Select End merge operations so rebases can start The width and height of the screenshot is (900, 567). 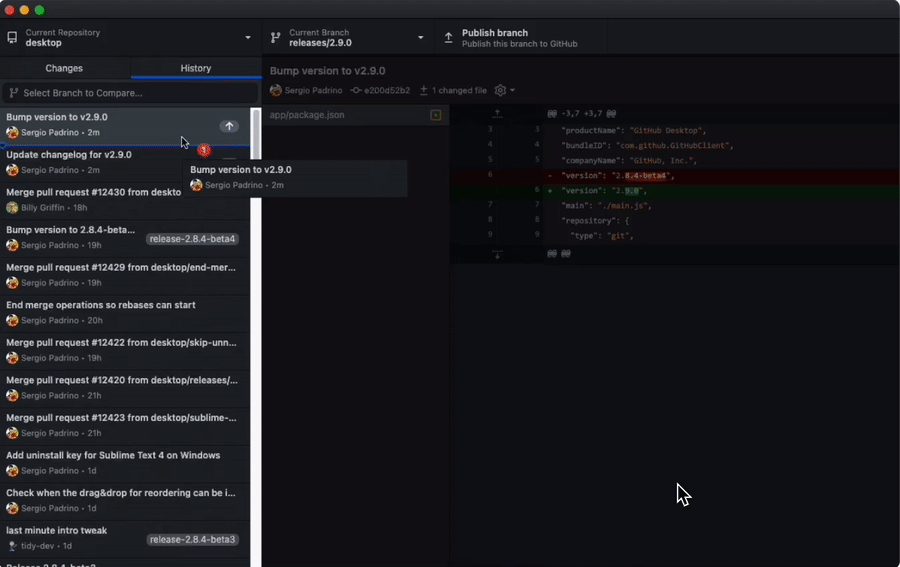coord(125,313)
